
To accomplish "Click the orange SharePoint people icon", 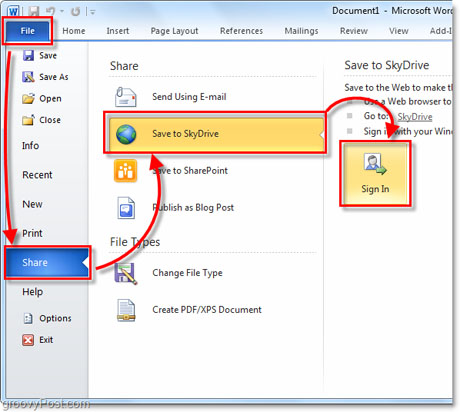I will point(125,171).
